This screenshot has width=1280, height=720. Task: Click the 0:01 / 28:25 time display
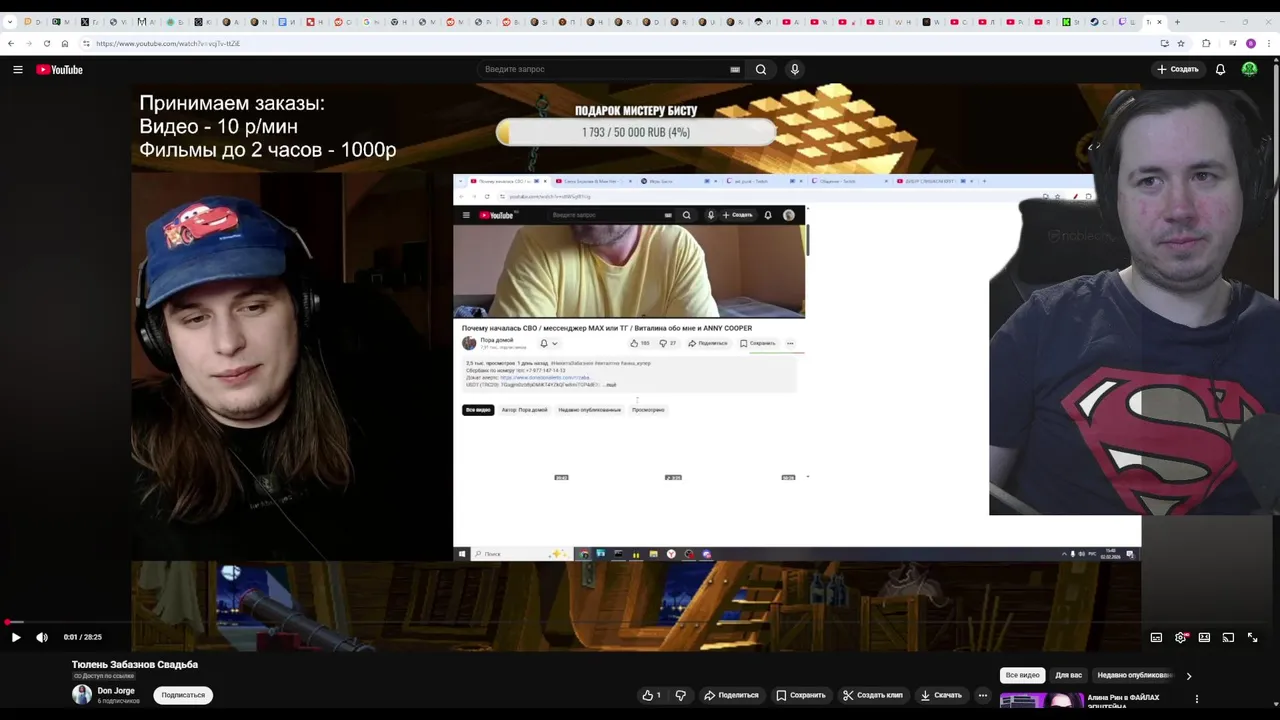click(82, 637)
